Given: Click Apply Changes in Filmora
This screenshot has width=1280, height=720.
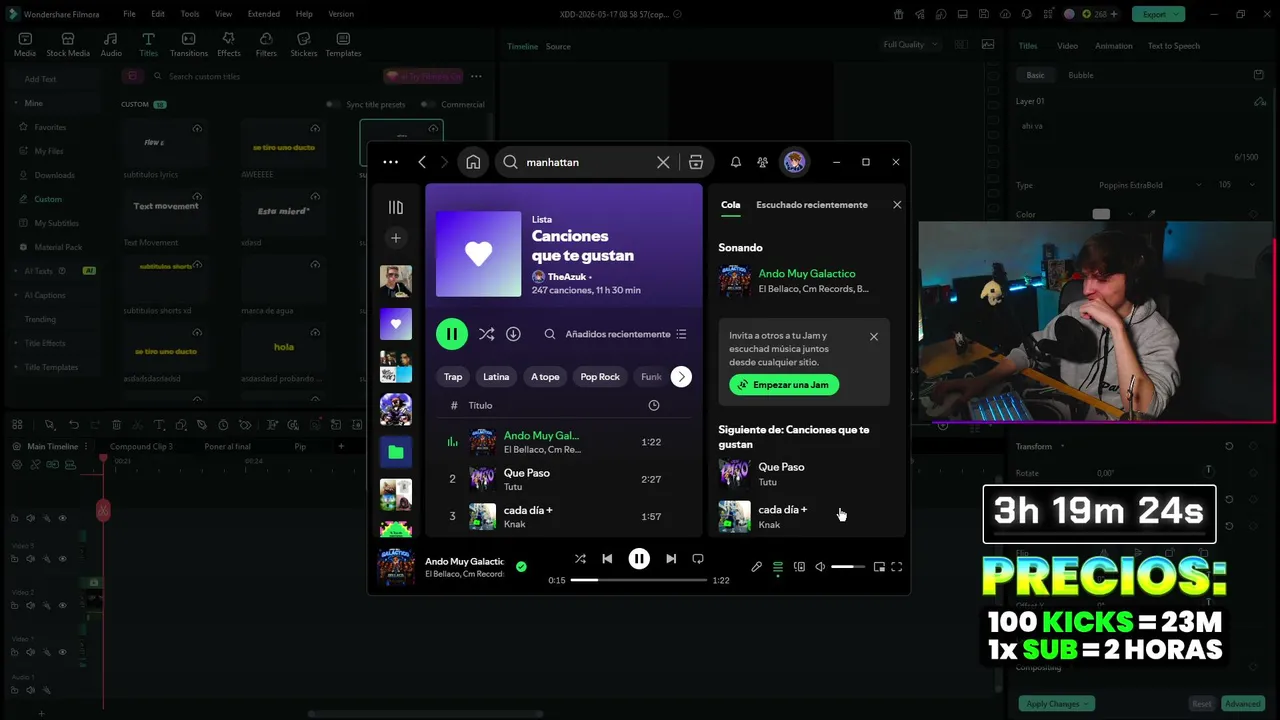Looking at the screenshot, I should tap(1056, 704).
